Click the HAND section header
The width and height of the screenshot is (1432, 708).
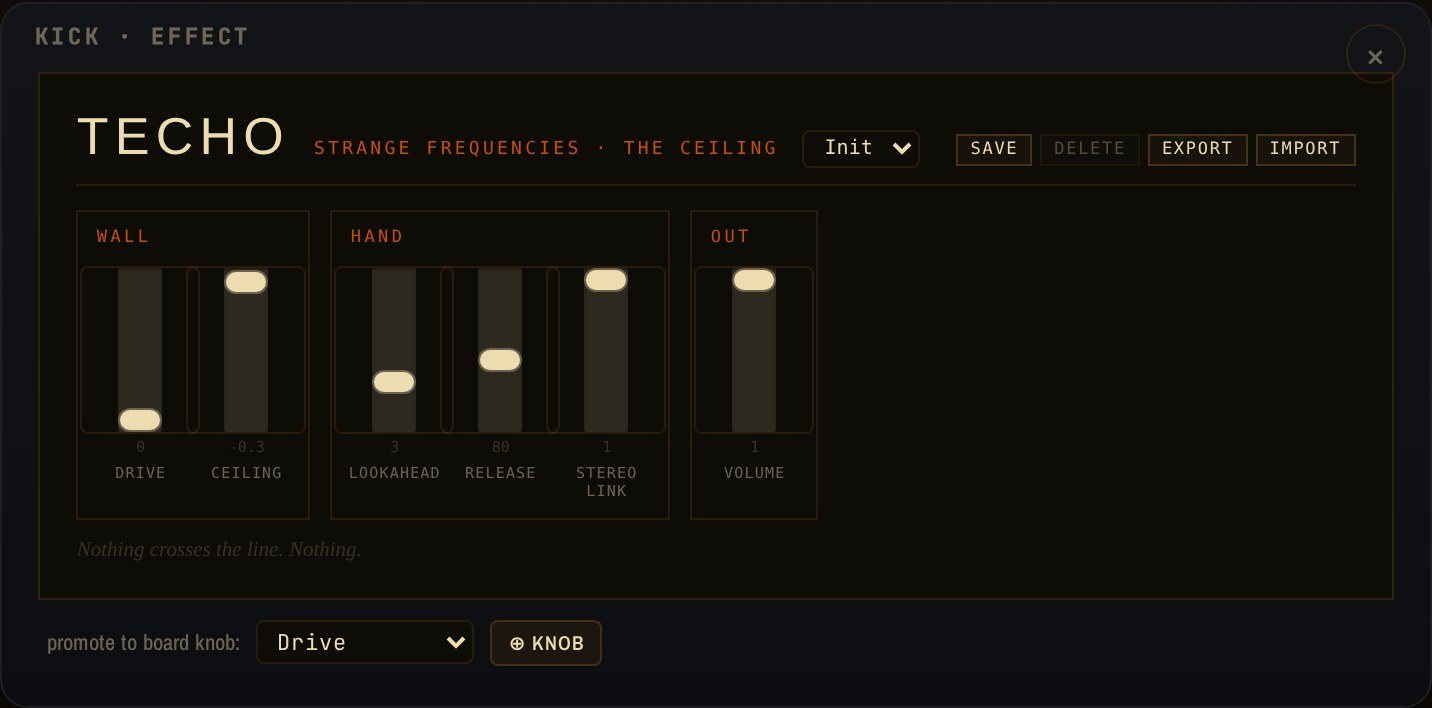click(377, 237)
